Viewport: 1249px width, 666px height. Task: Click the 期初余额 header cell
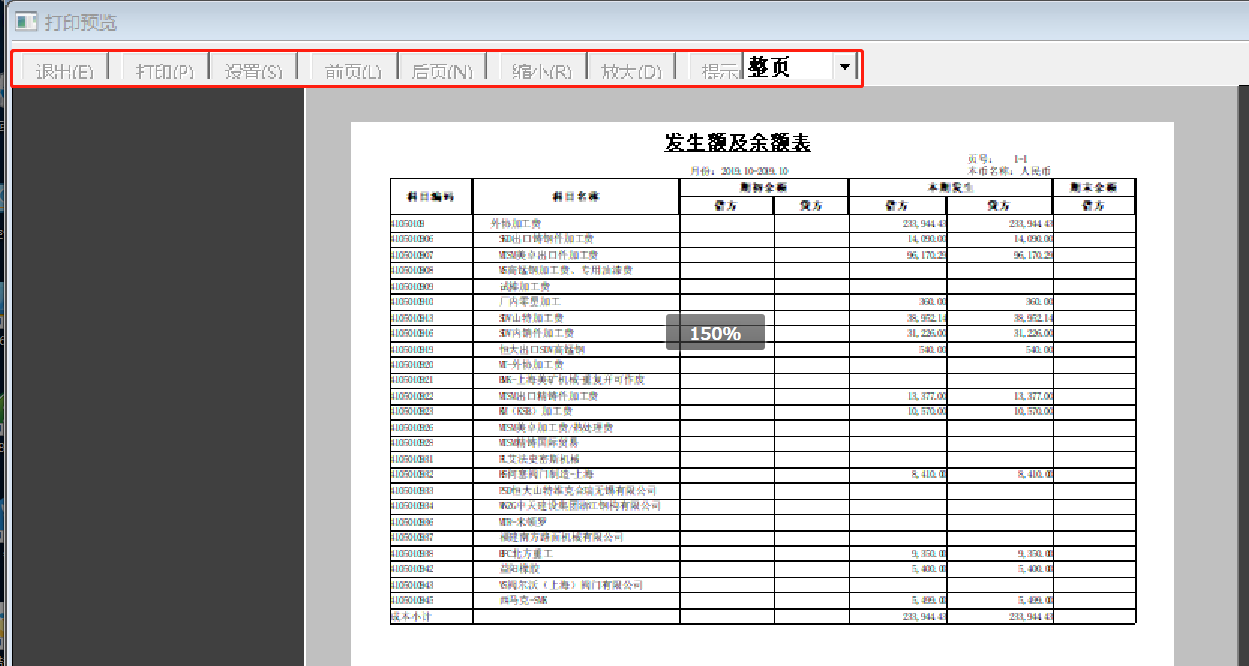764,187
